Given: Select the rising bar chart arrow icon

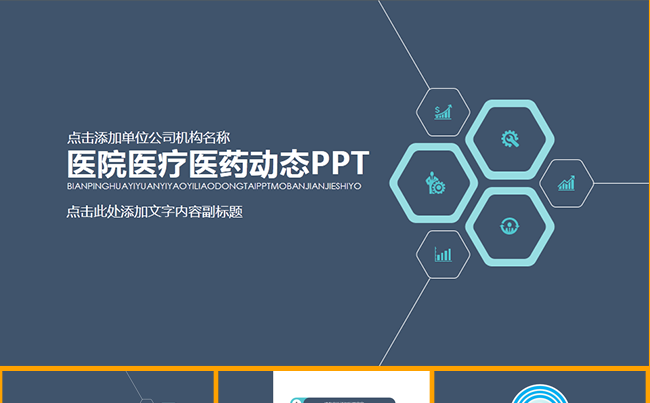Looking at the screenshot, I should 566,183.
